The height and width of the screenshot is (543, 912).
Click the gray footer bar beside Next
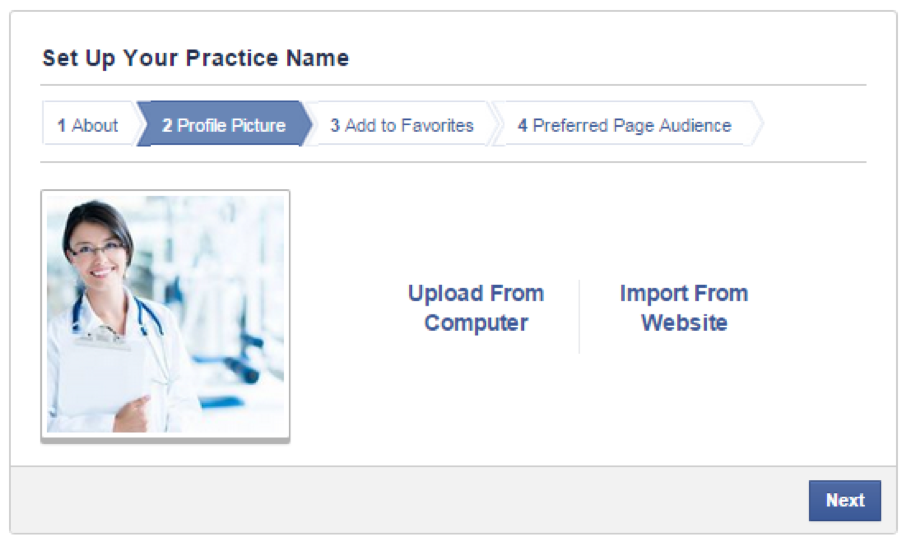click(409, 500)
